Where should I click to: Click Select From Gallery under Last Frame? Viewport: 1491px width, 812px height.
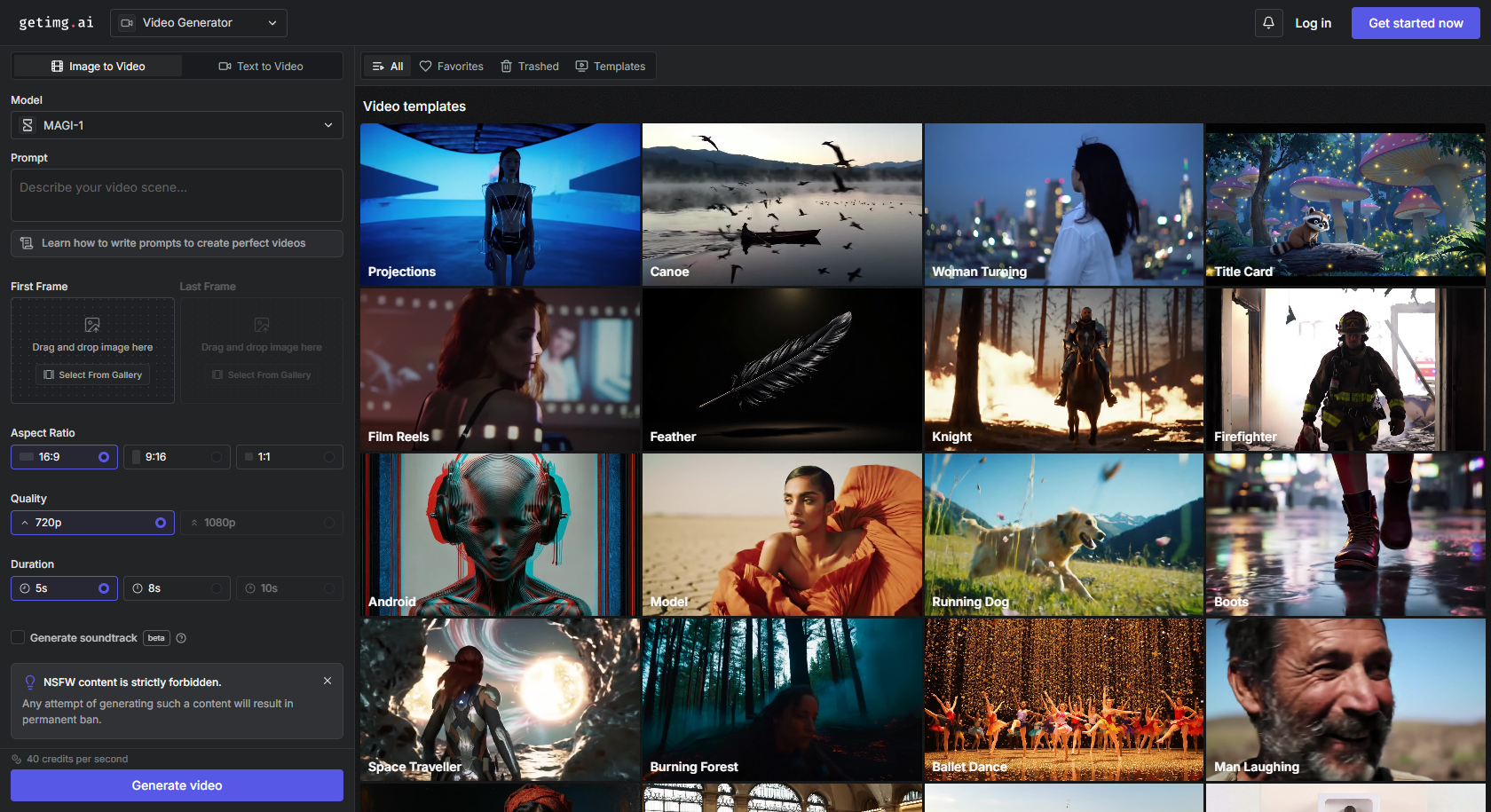(x=262, y=374)
